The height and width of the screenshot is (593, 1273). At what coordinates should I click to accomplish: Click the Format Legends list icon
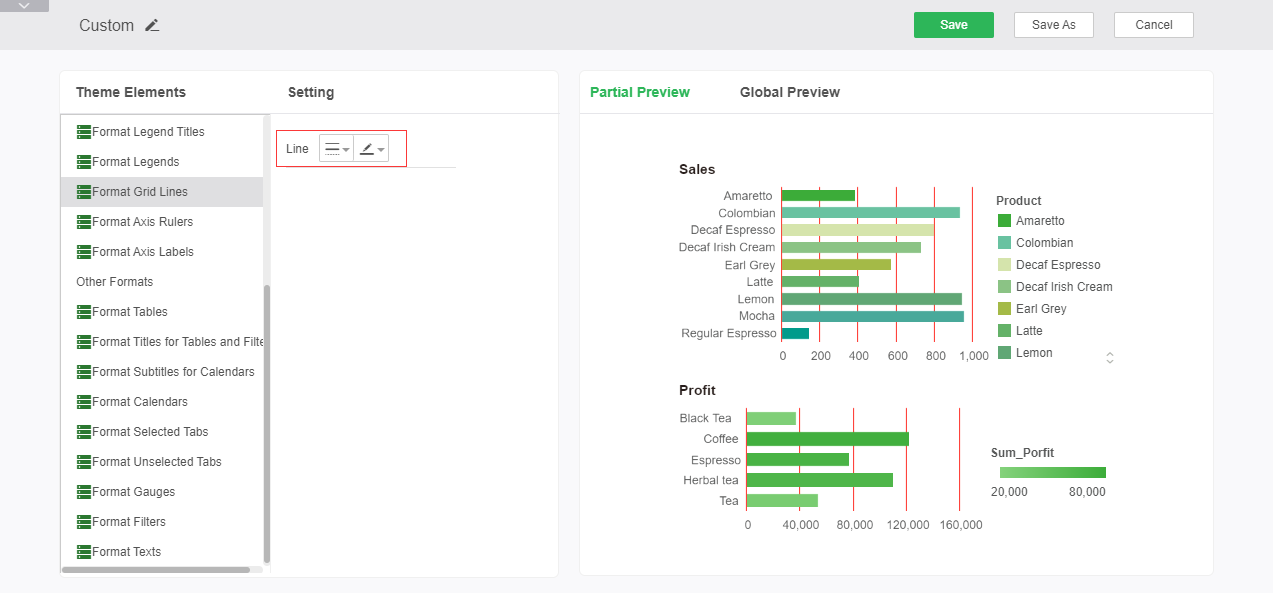(x=84, y=162)
